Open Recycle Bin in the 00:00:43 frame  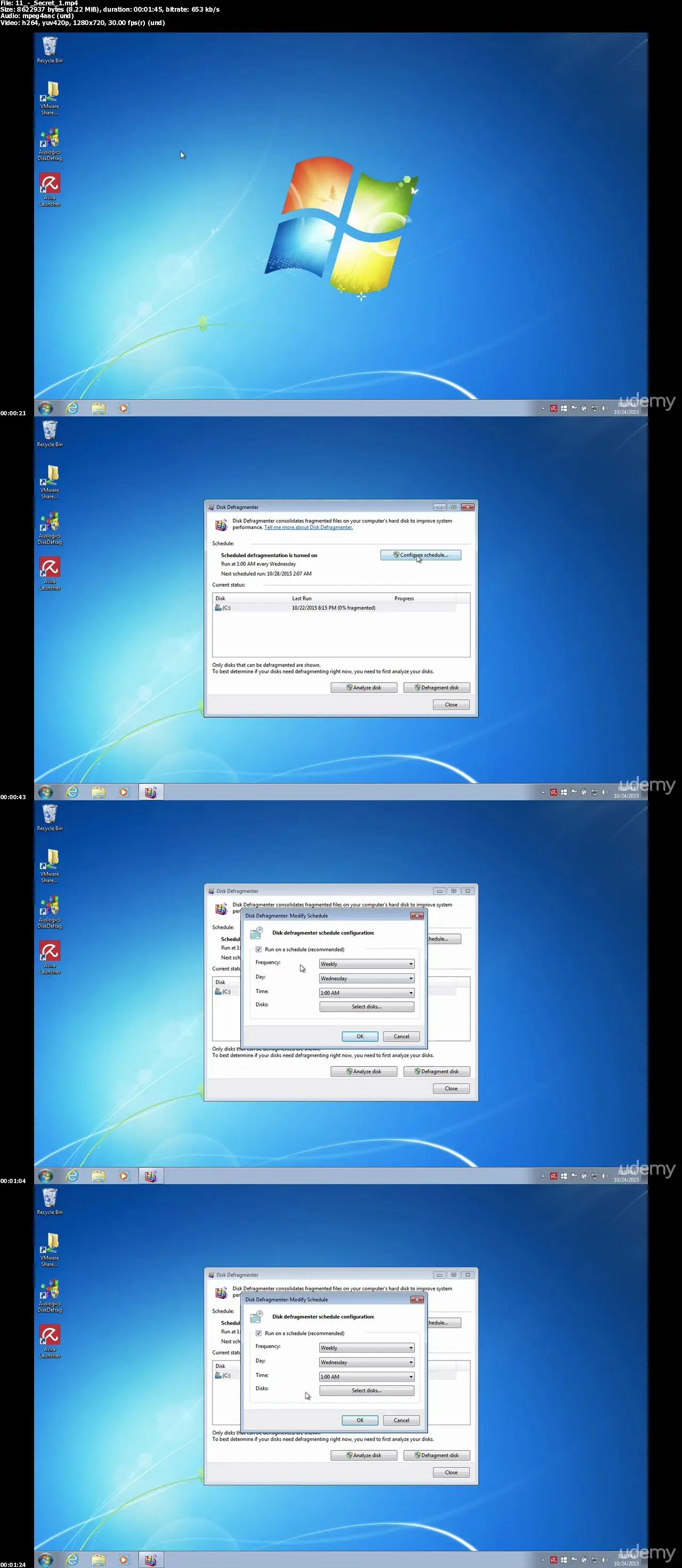pyautogui.click(x=49, y=434)
